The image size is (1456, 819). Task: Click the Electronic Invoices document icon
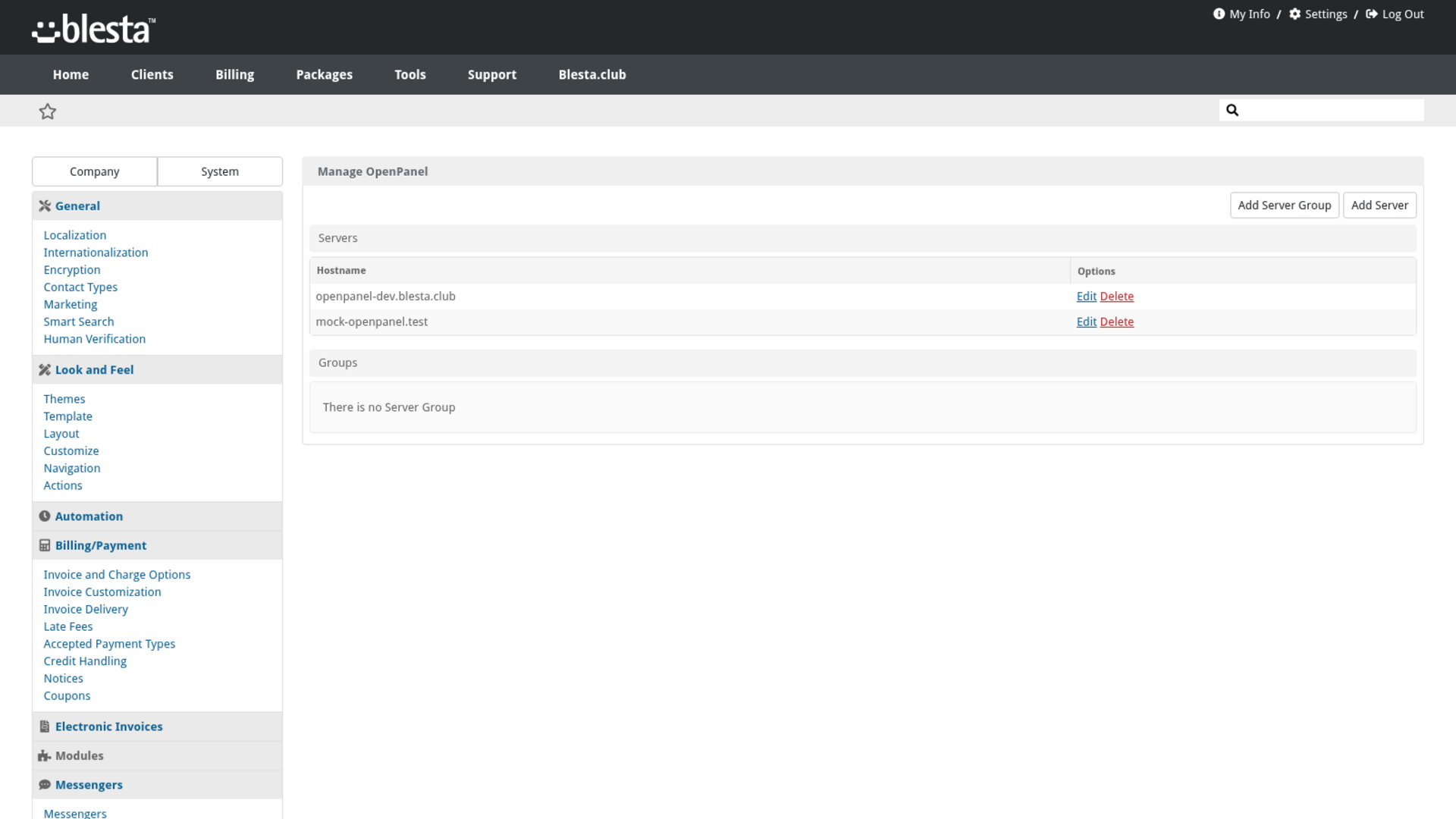[x=45, y=726]
